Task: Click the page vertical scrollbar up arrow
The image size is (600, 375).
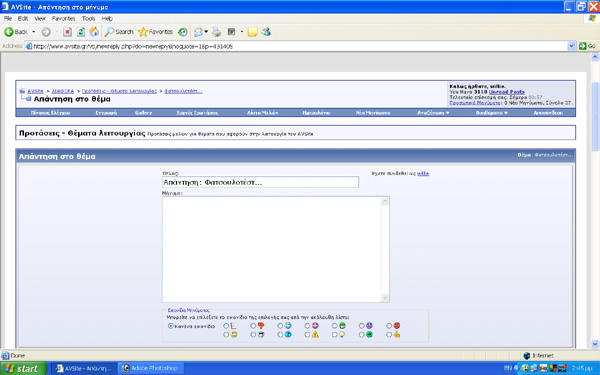Action: point(595,57)
